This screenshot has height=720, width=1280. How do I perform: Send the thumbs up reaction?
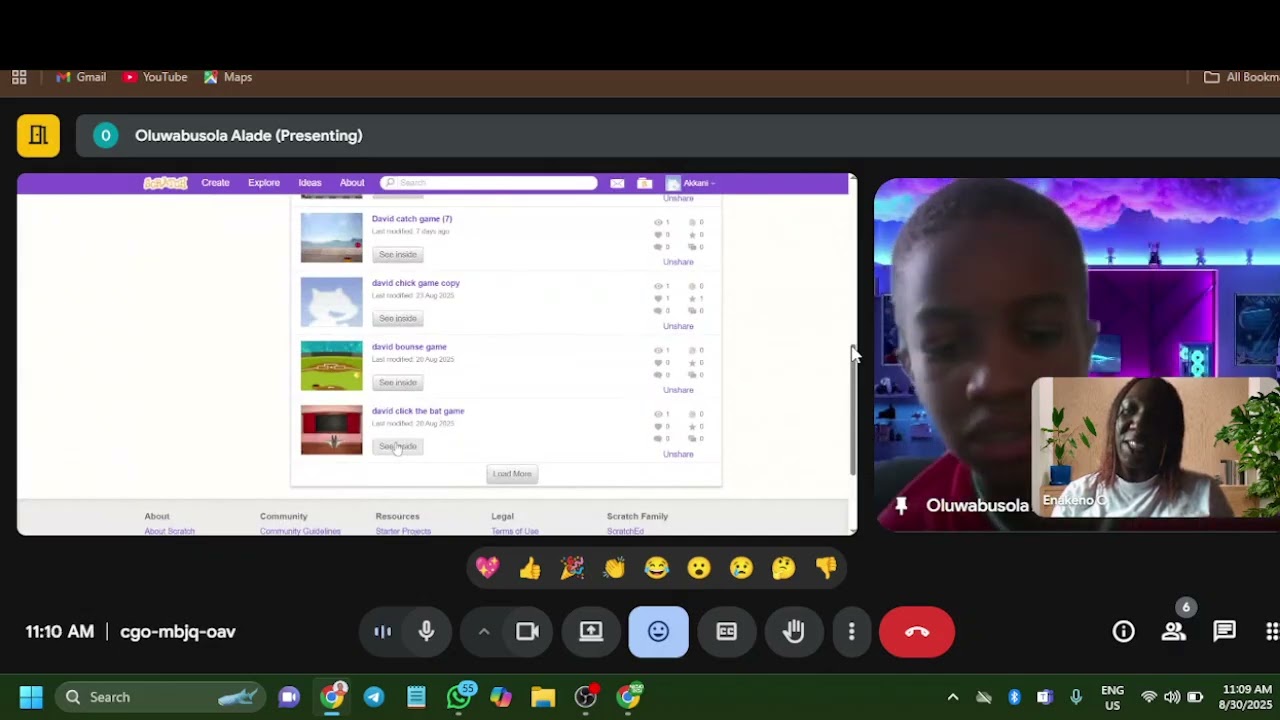pyautogui.click(x=530, y=568)
